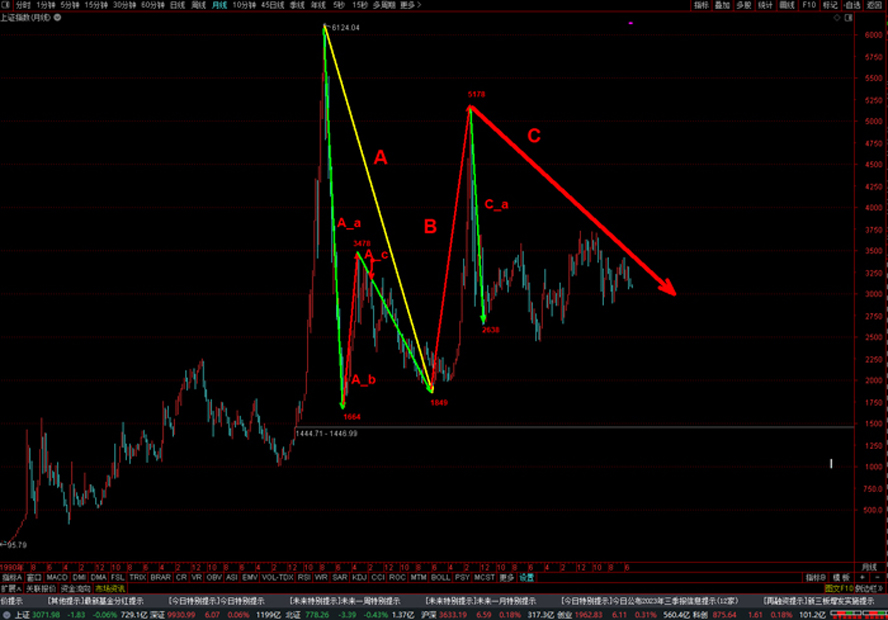Image resolution: width=888 pixels, height=620 pixels.
Task: Open the 指标 menu in top toolbar
Action: pos(699,5)
